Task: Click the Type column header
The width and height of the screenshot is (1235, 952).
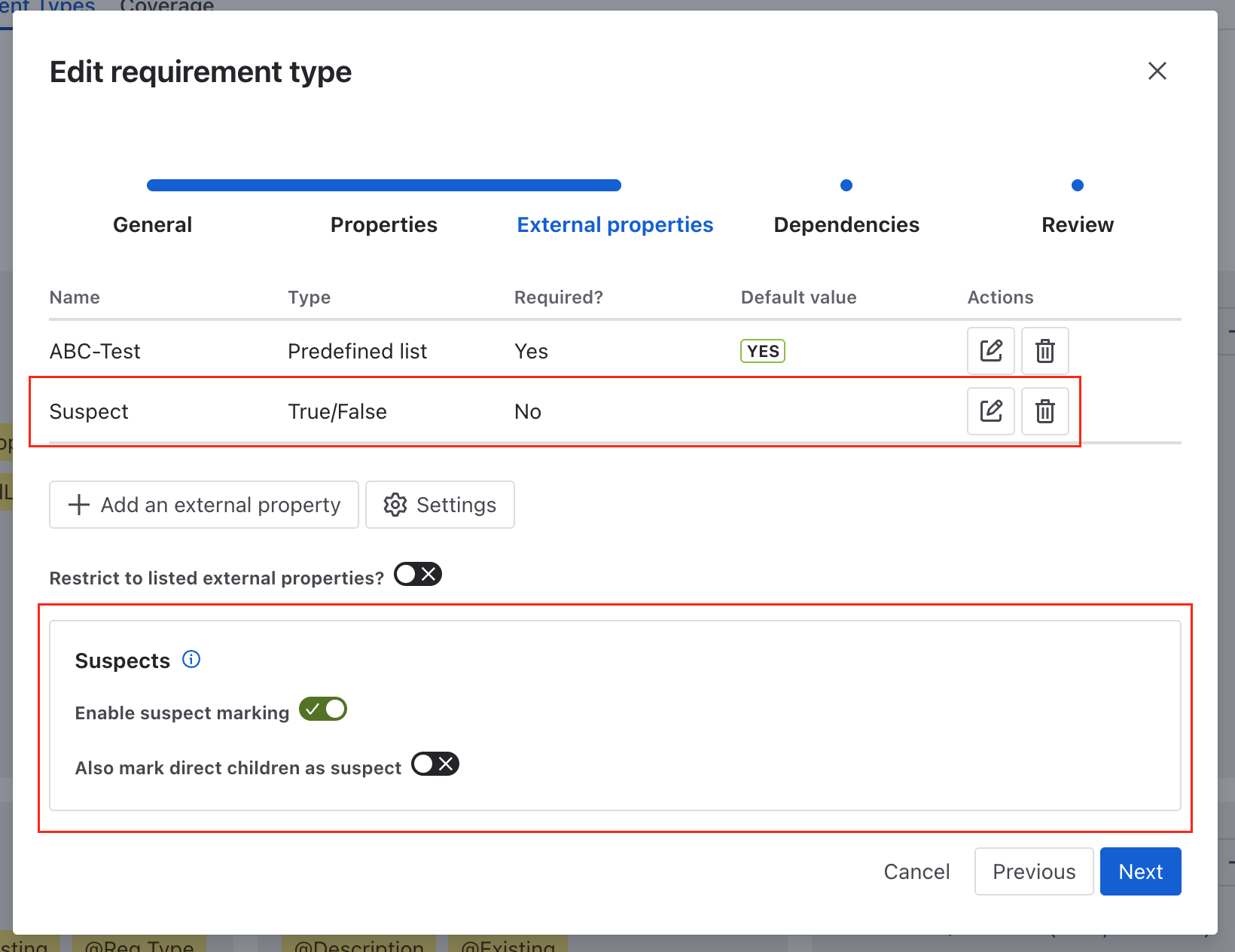Action: tap(309, 297)
